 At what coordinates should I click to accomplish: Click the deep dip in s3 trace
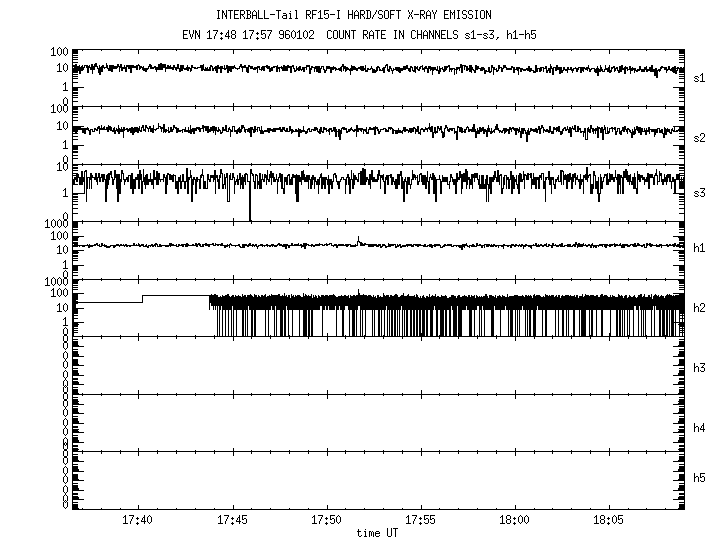click(x=250, y=210)
